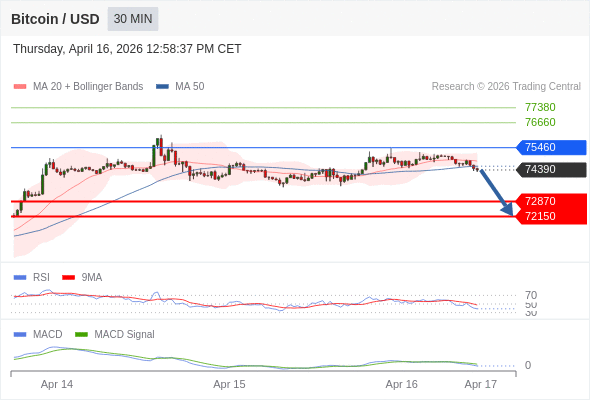Click the 72870 red support price tag

[x=551, y=201]
